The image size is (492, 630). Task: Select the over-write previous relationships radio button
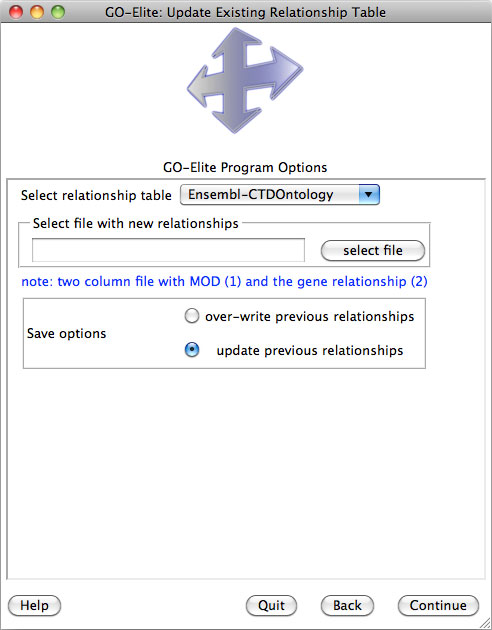tap(192, 316)
